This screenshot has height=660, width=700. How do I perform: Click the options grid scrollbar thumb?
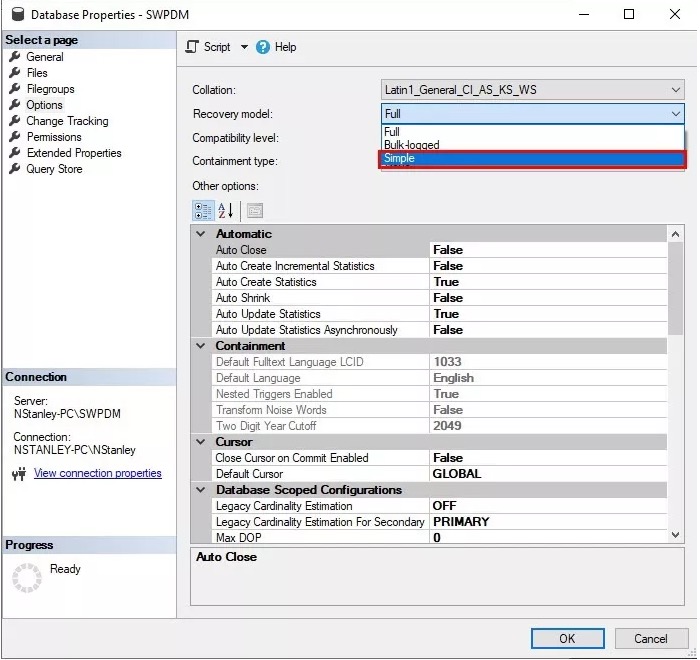tap(675, 288)
